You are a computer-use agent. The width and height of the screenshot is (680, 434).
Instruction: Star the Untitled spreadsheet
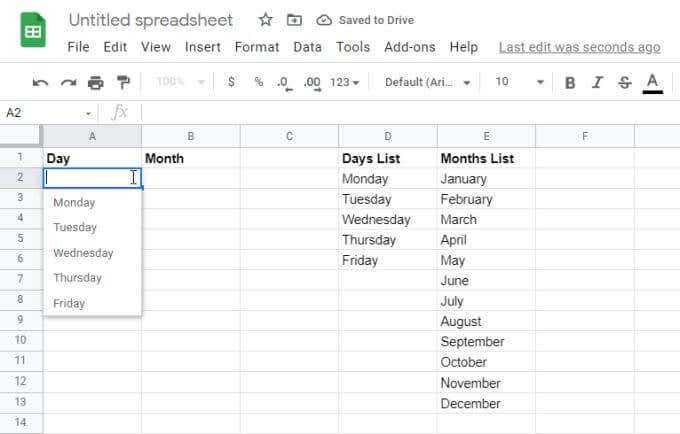[265, 20]
